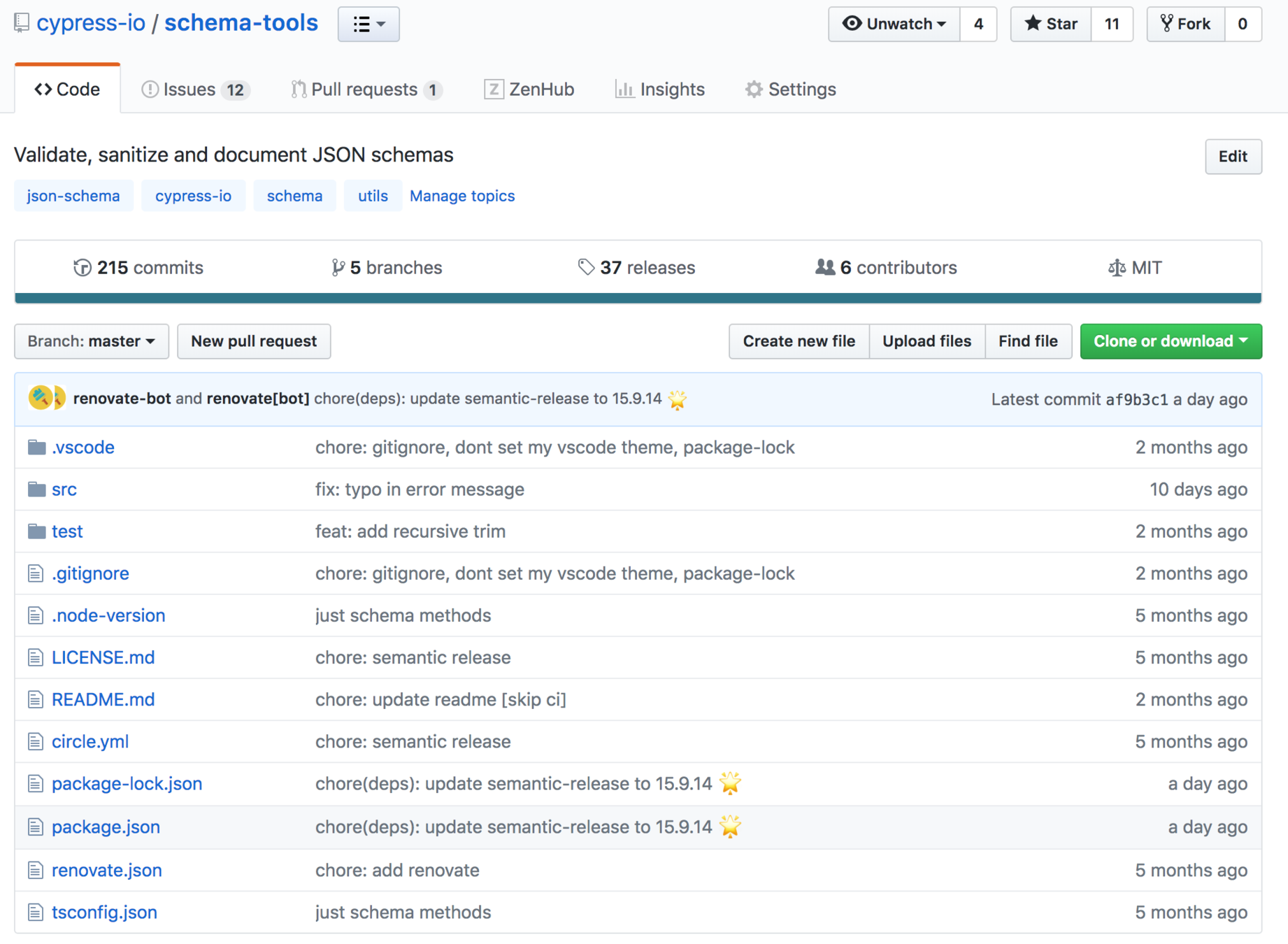Open the .gitignore file

click(90, 573)
